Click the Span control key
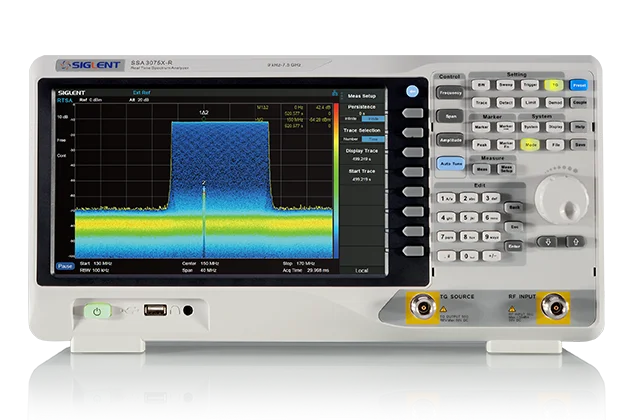625x420 pixels. tap(450, 116)
